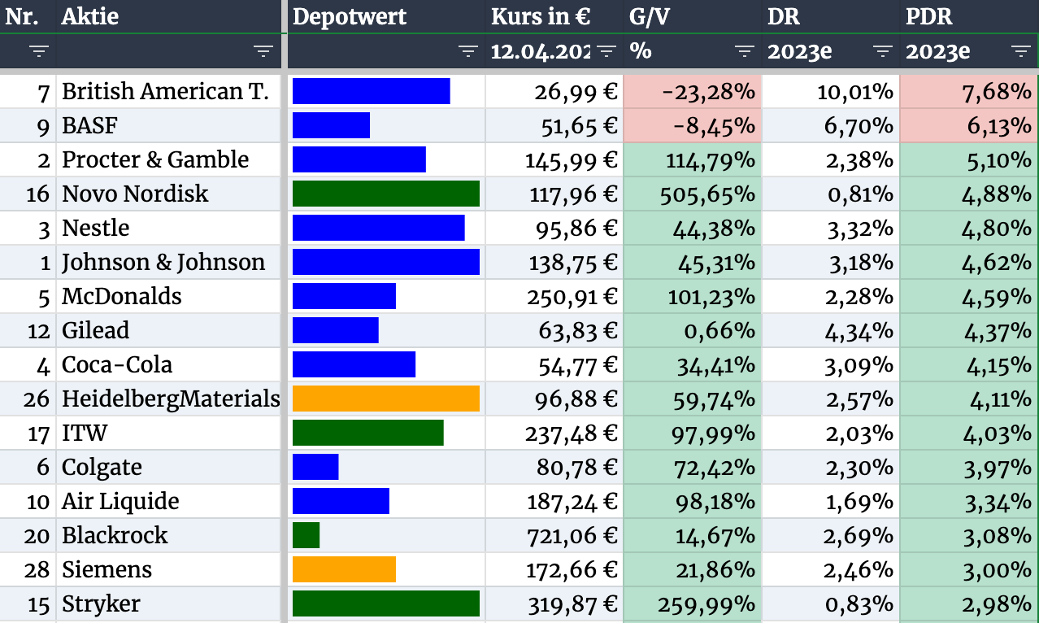Click the orange Depotwert bar for HeidelbergMaterials

click(x=386, y=399)
